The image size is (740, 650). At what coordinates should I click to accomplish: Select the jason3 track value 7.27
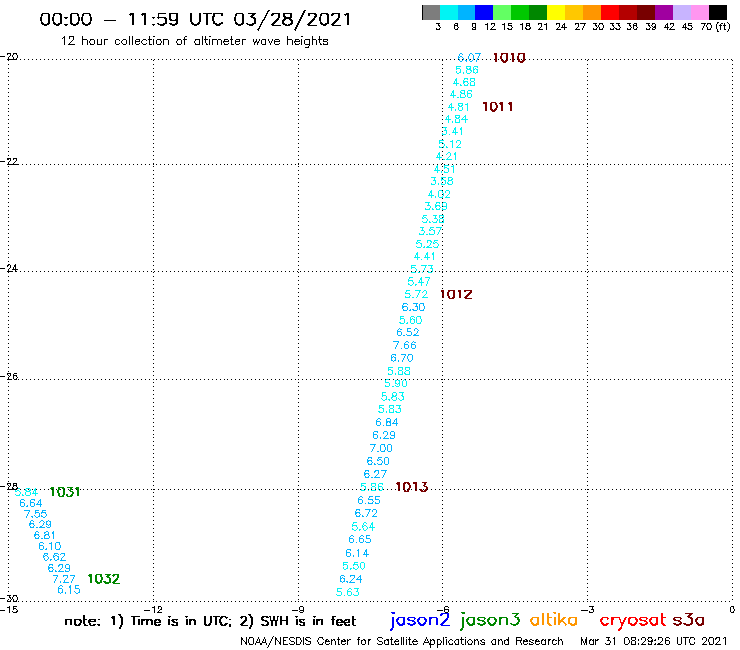64,579
